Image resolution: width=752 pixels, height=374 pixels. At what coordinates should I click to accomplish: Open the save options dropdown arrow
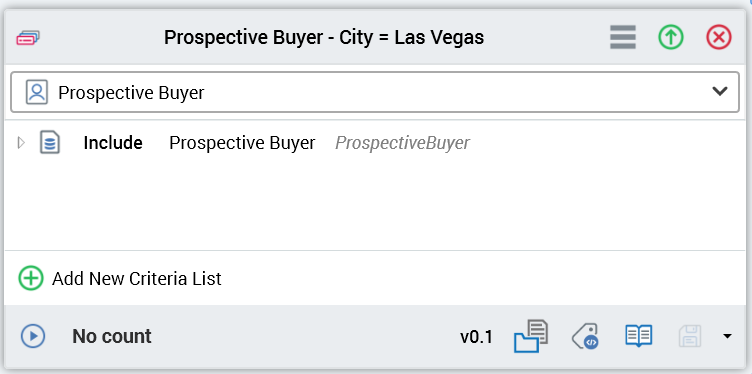pyautogui.click(x=727, y=337)
